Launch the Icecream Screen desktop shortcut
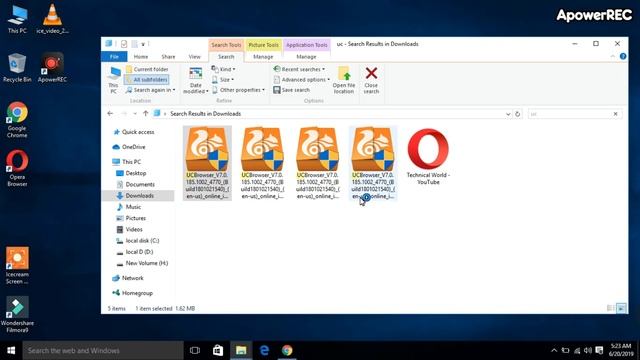 (x=17, y=265)
